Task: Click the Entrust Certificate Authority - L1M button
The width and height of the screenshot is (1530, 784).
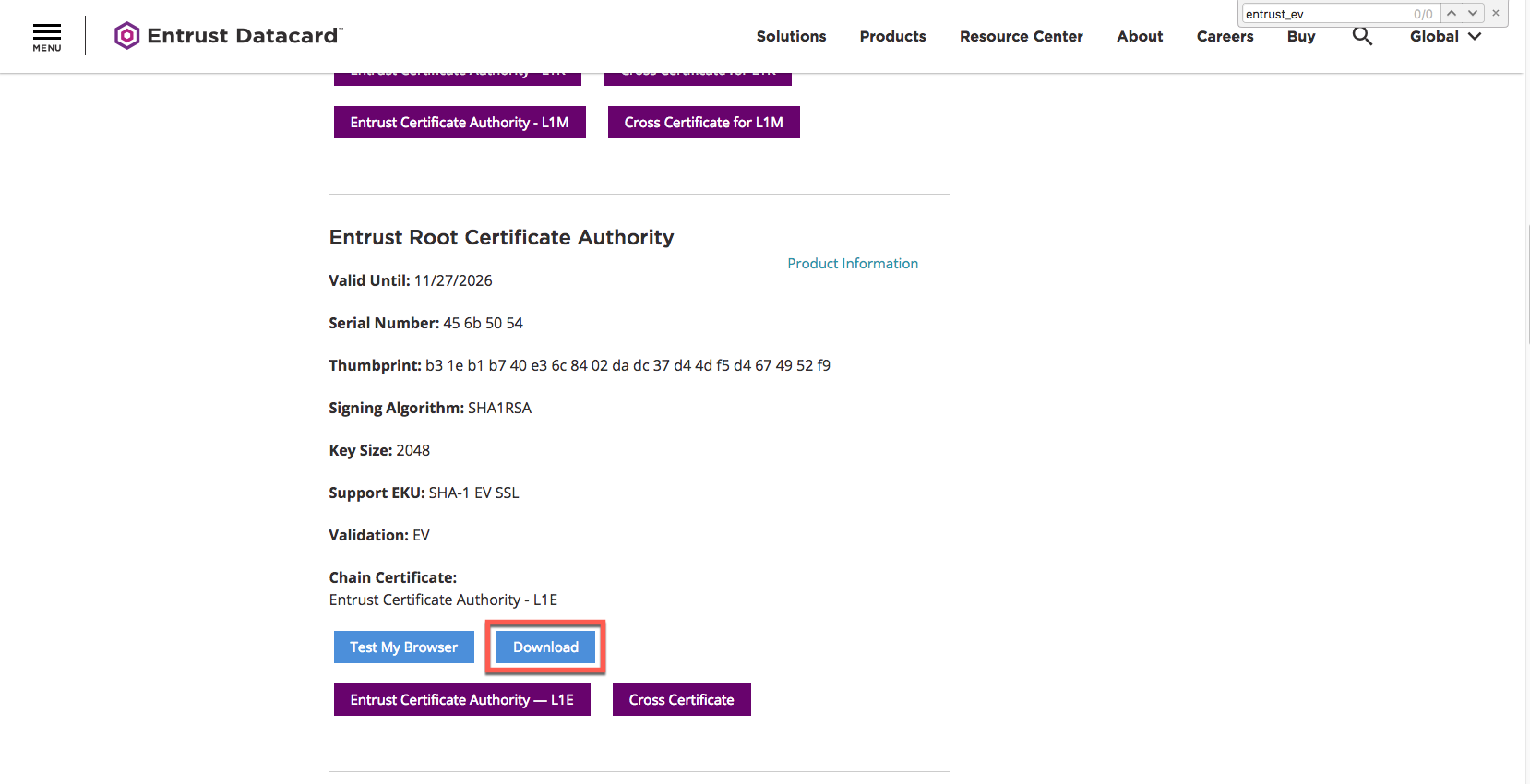Action: [x=460, y=123]
